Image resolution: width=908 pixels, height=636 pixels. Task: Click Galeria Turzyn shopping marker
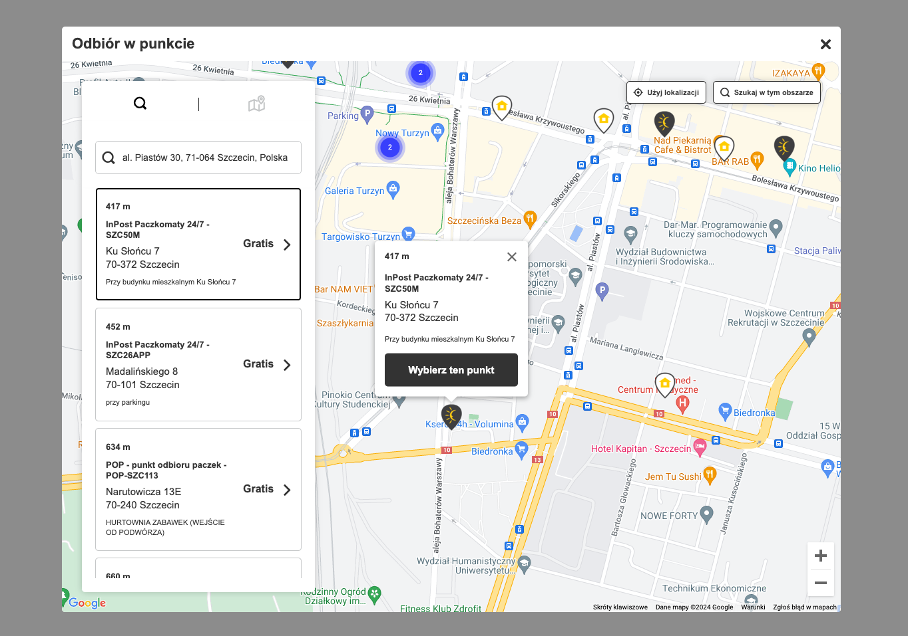tap(393, 189)
